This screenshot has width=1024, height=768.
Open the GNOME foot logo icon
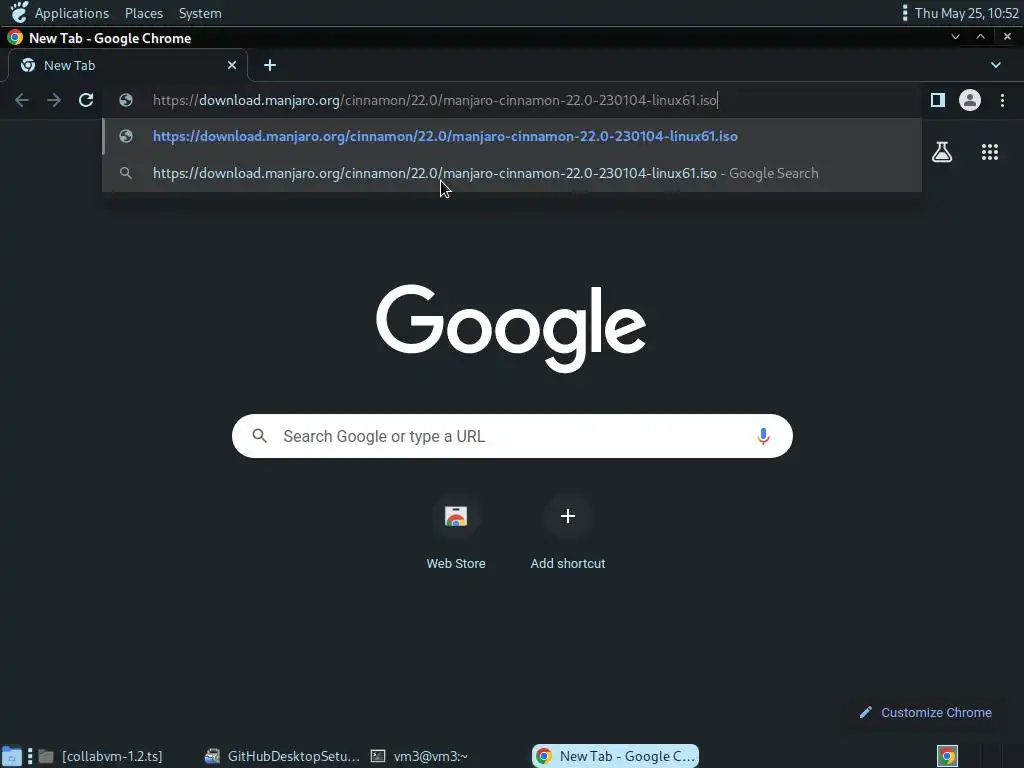pos(19,12)
